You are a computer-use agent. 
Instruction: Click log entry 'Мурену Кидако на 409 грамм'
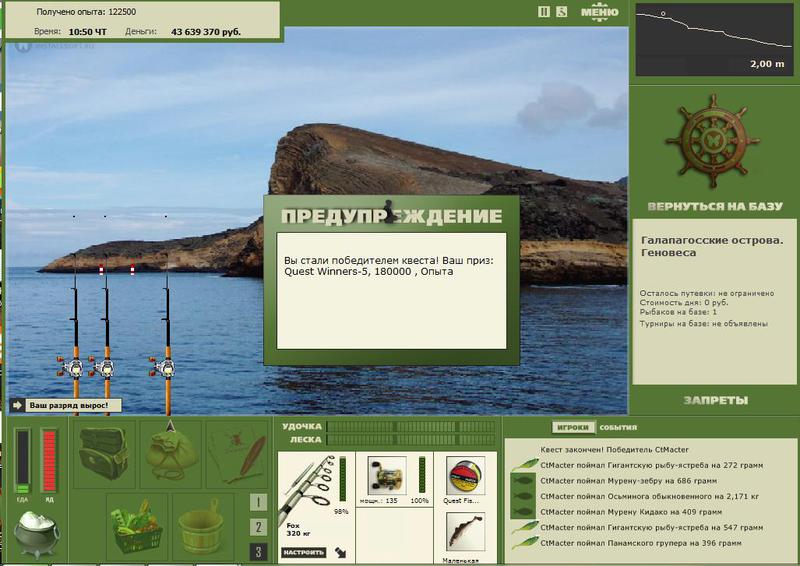click(631, 512)
